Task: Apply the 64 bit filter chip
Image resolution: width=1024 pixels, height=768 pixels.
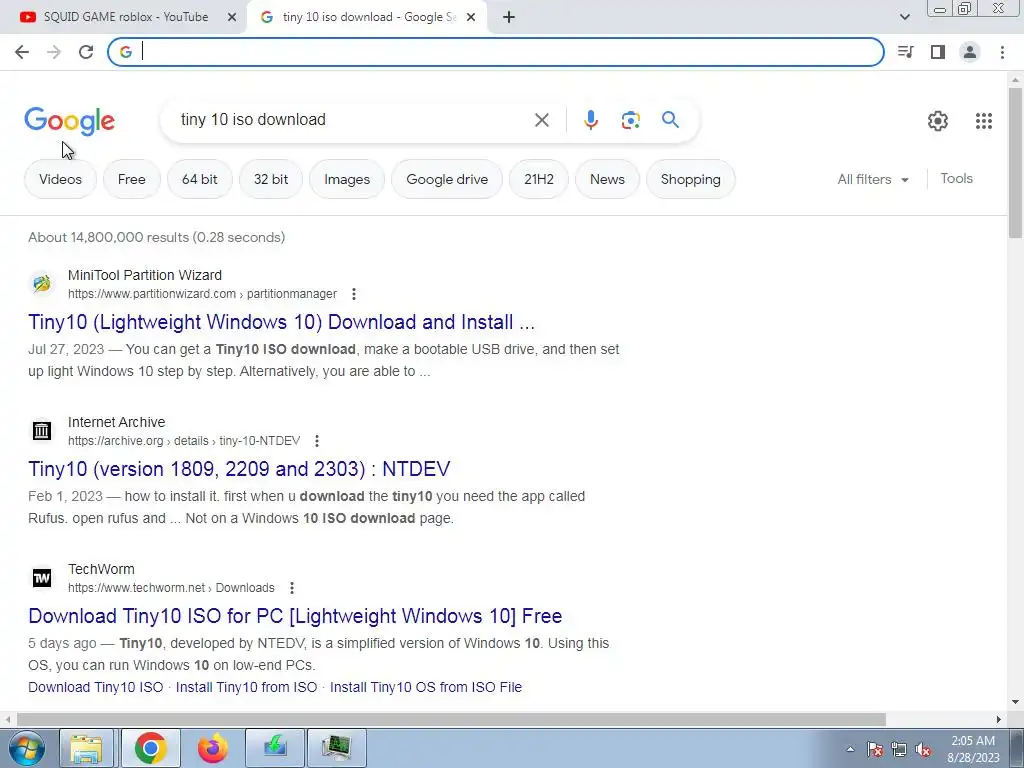Action: point(199,179)
